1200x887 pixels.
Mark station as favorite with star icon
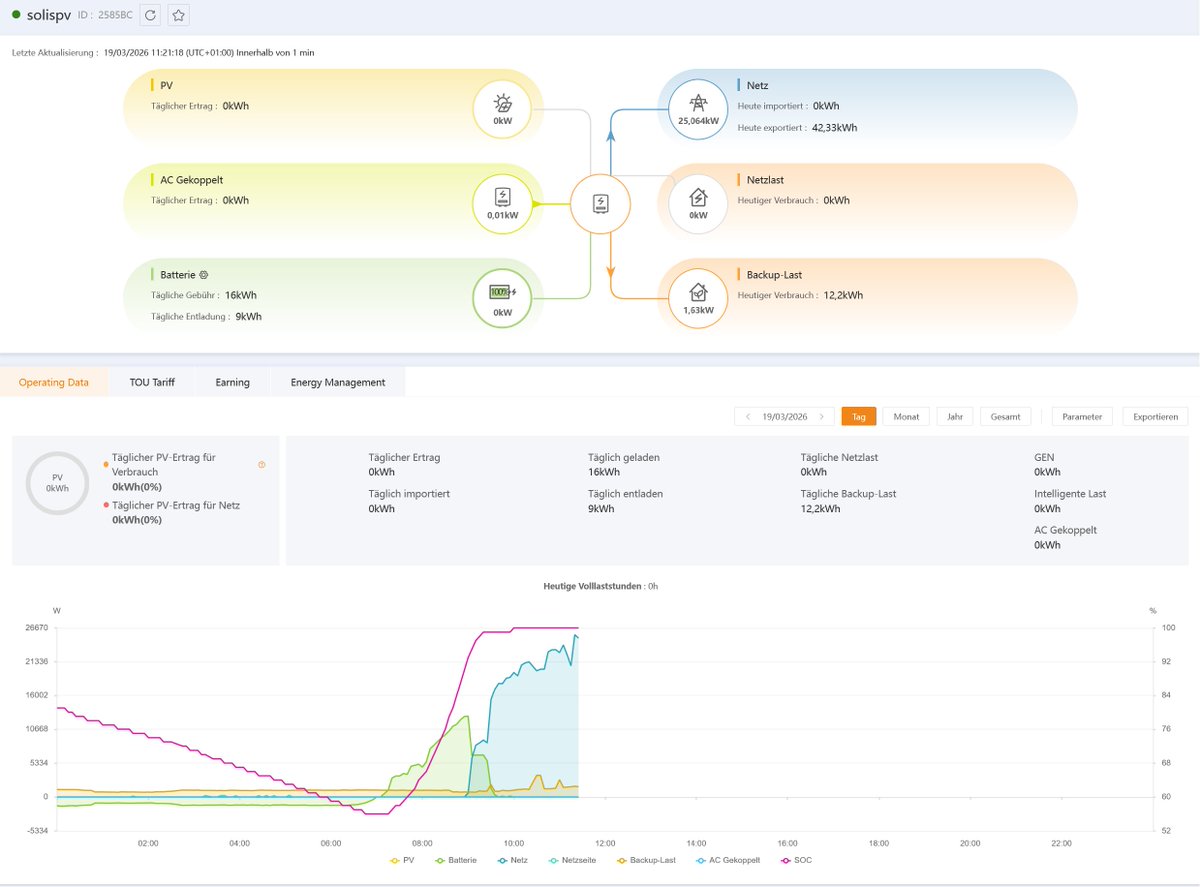(178, 15)
